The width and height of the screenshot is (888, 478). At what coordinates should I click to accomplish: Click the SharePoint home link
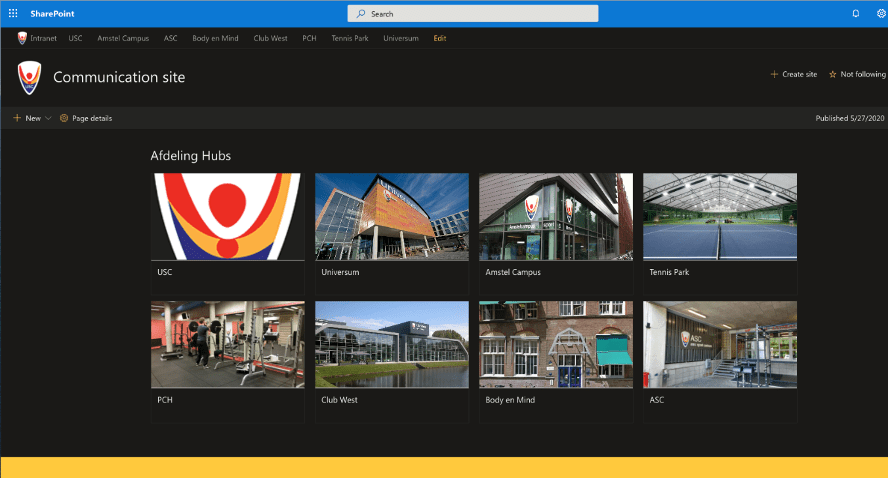pyautogui.click(x=52, y=14)
